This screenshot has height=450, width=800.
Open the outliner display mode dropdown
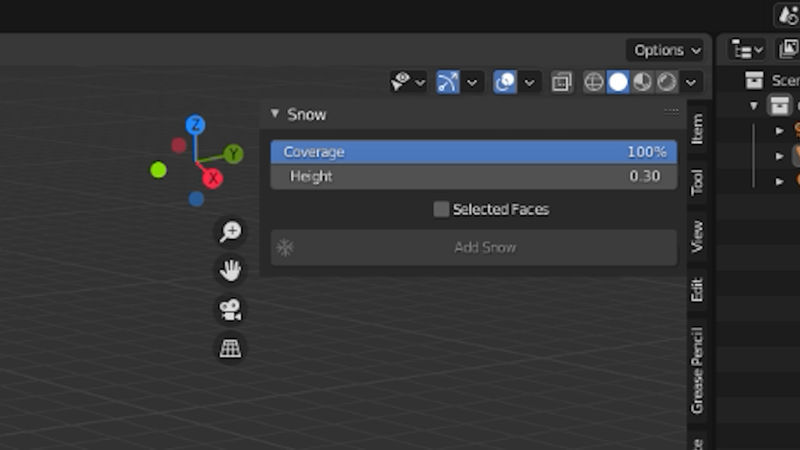pos(746,49)
